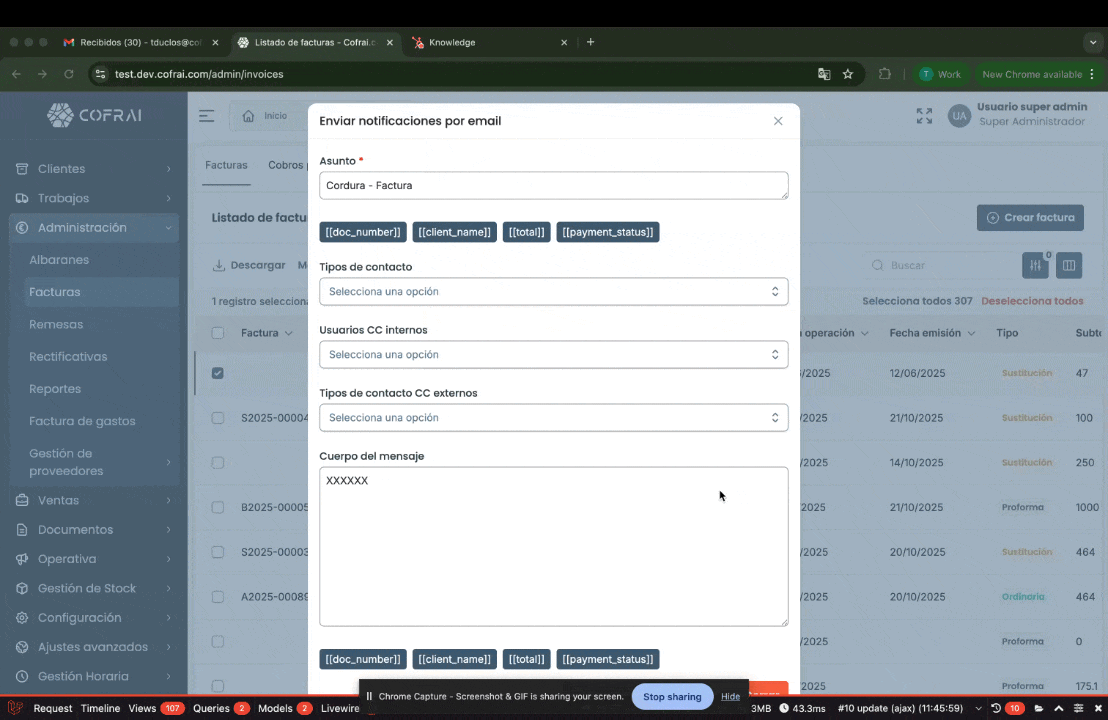Open fullscreen expand icon in header

[x=924, y=116]
